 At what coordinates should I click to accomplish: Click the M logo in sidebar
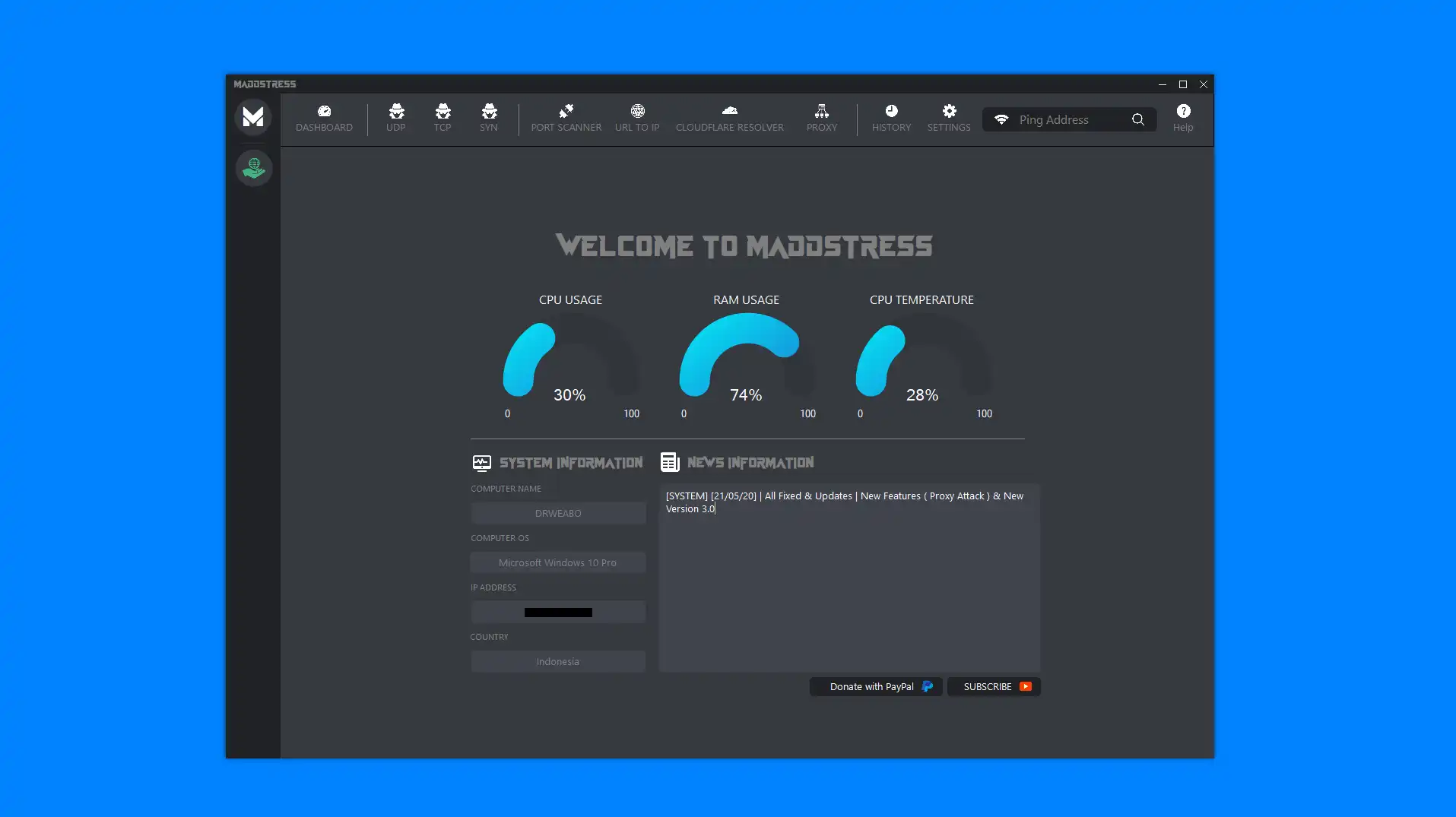pyautogui.click(x=253, y=117)
